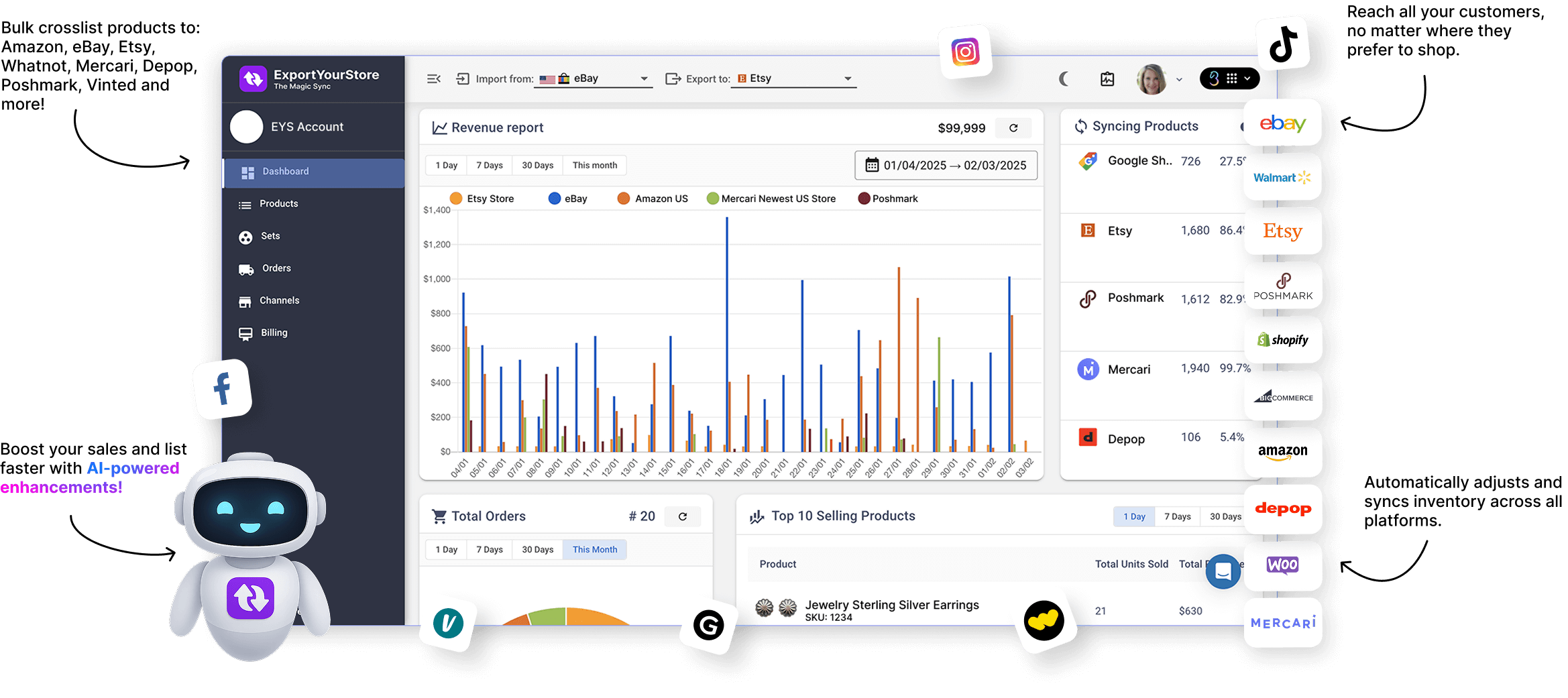The width and height of the screenshot is (1568, 698).
Task: Refresh the Revenue report total
Action: tap(1013, 127)
